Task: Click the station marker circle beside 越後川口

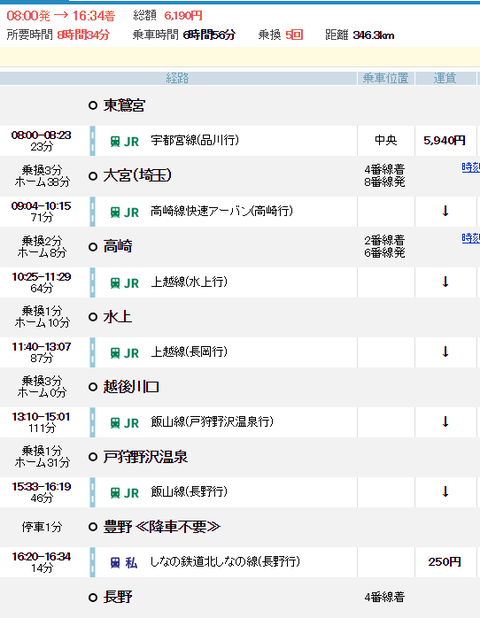Action: [93, 387]
